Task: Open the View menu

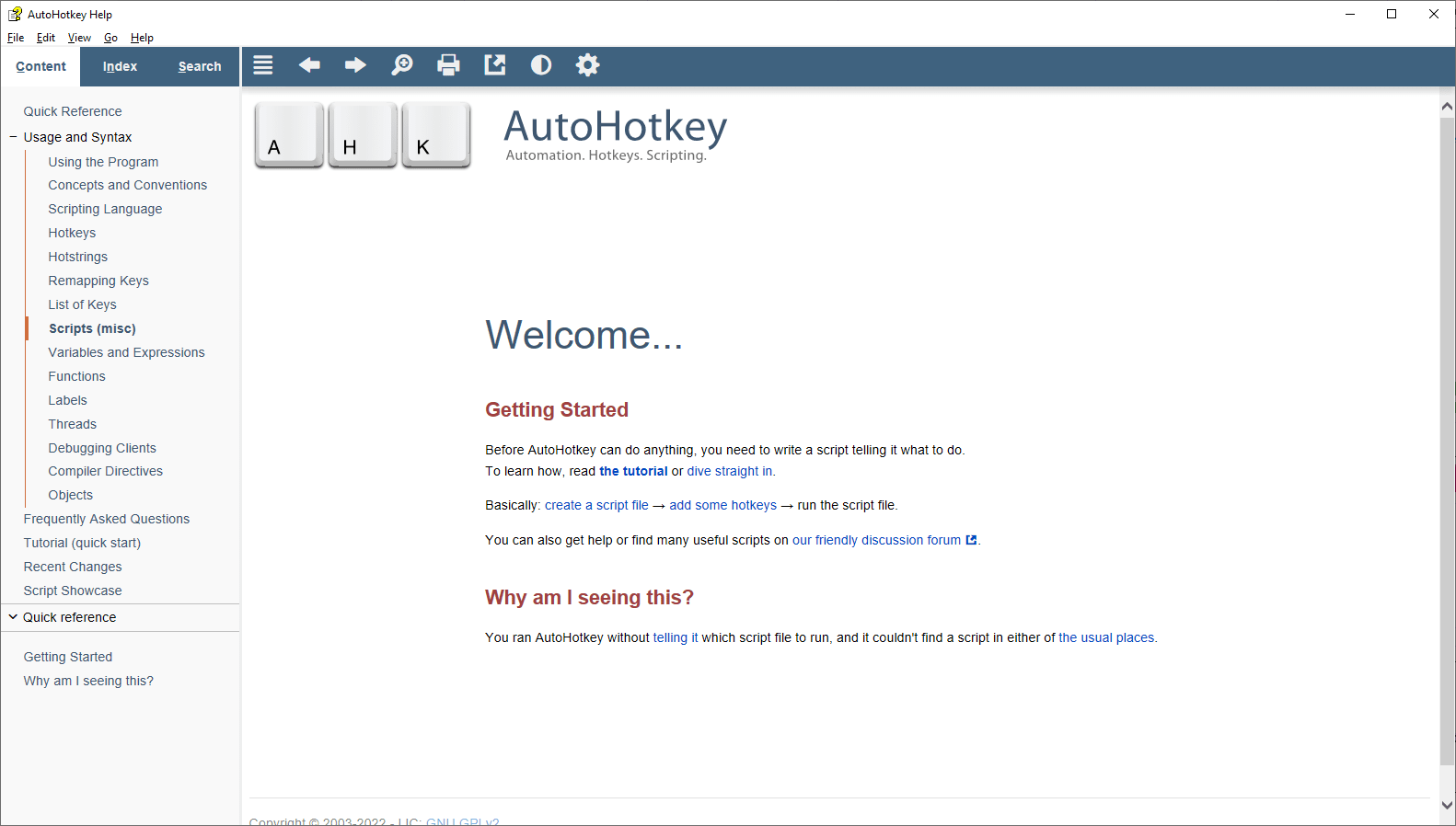Action: click(79, 38)
